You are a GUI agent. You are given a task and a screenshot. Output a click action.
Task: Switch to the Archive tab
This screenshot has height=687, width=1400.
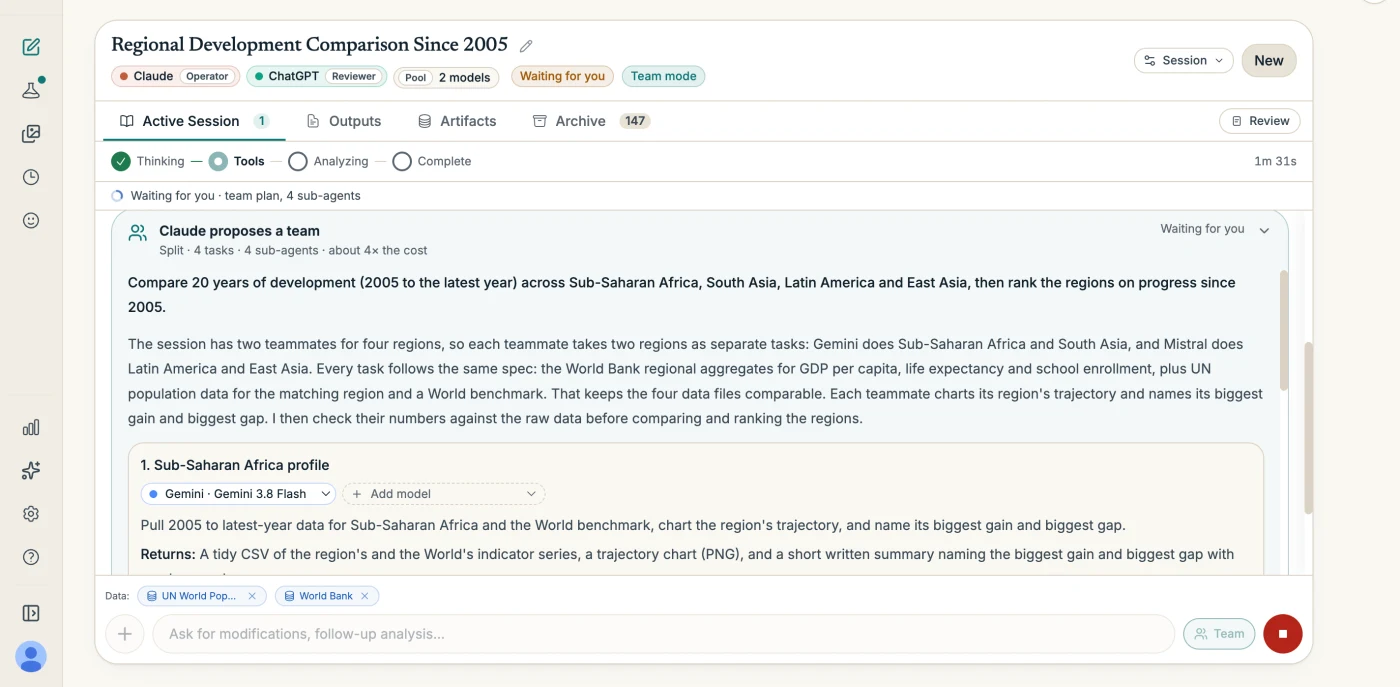590,121
